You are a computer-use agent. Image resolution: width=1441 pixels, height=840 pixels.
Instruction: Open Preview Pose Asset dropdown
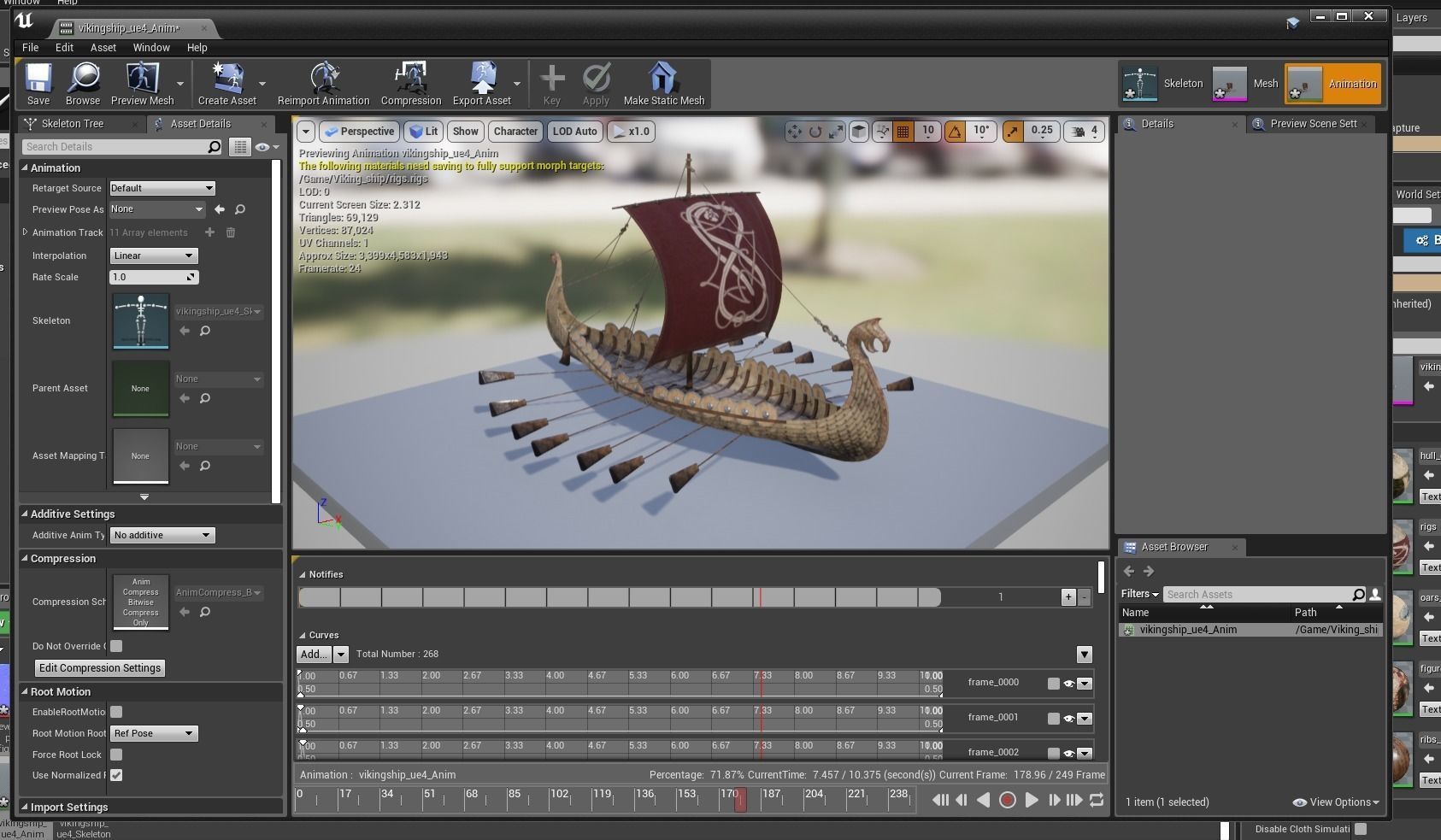[x=157, y=209]
